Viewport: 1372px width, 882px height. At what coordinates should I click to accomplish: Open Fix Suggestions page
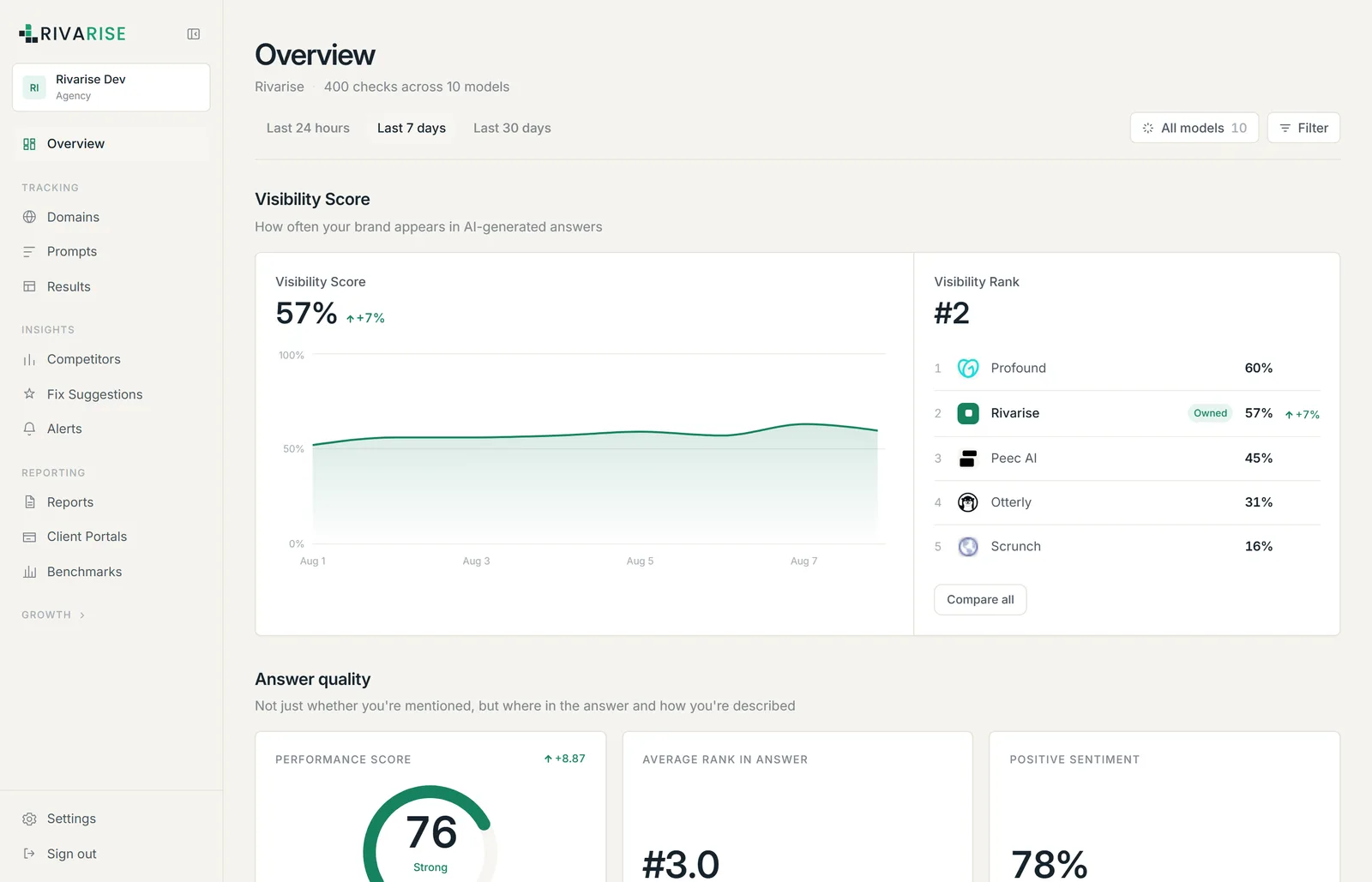[111, 394]
